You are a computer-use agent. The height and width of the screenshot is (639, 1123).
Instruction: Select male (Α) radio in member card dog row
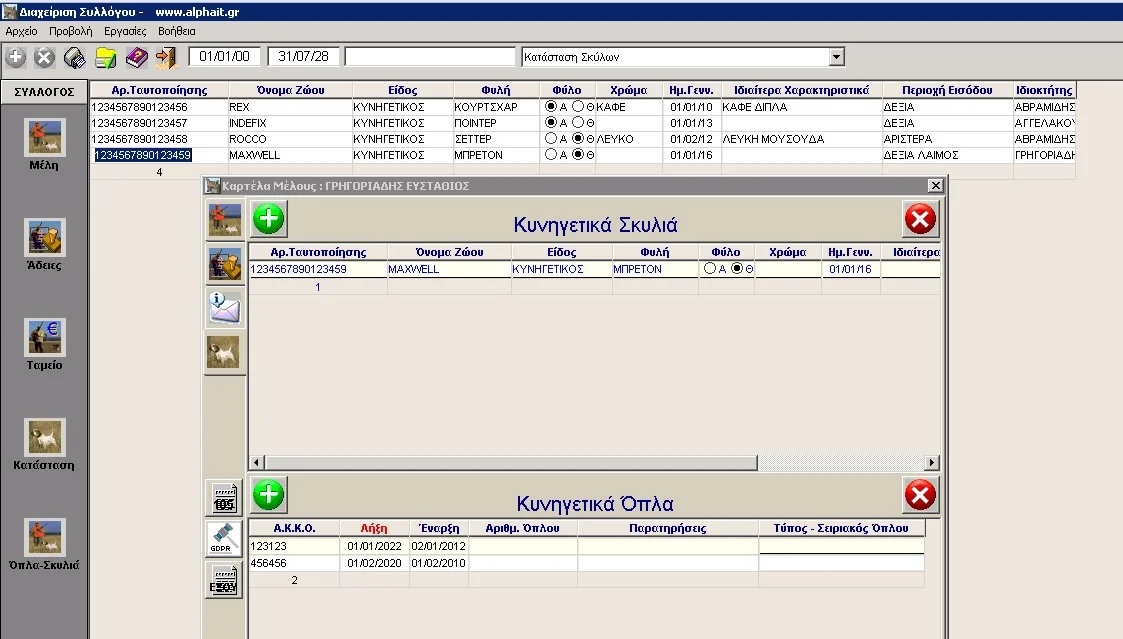(x=710, y=268)
